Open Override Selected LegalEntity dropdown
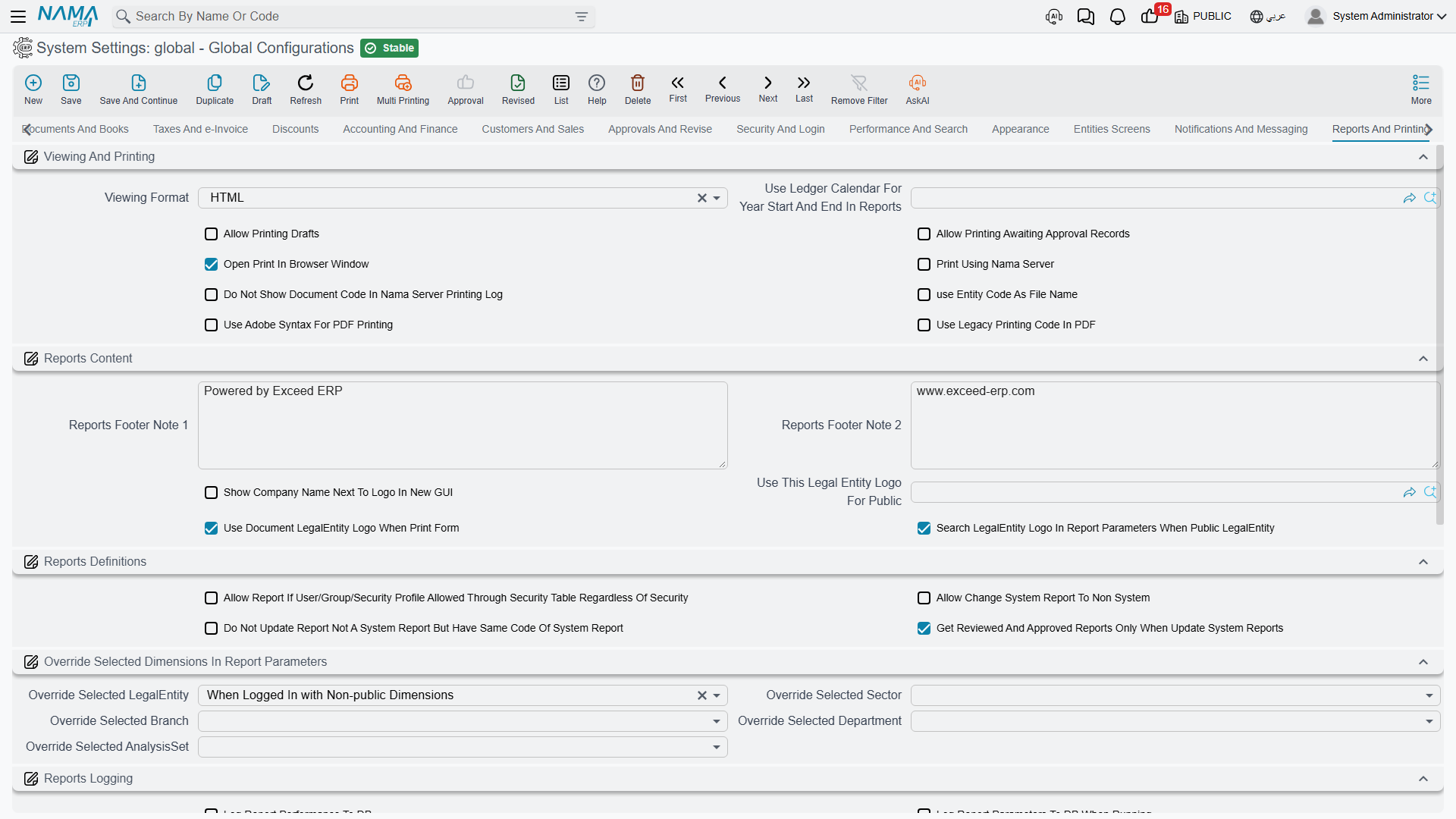1456x819 pixels. tap(717, 695)
